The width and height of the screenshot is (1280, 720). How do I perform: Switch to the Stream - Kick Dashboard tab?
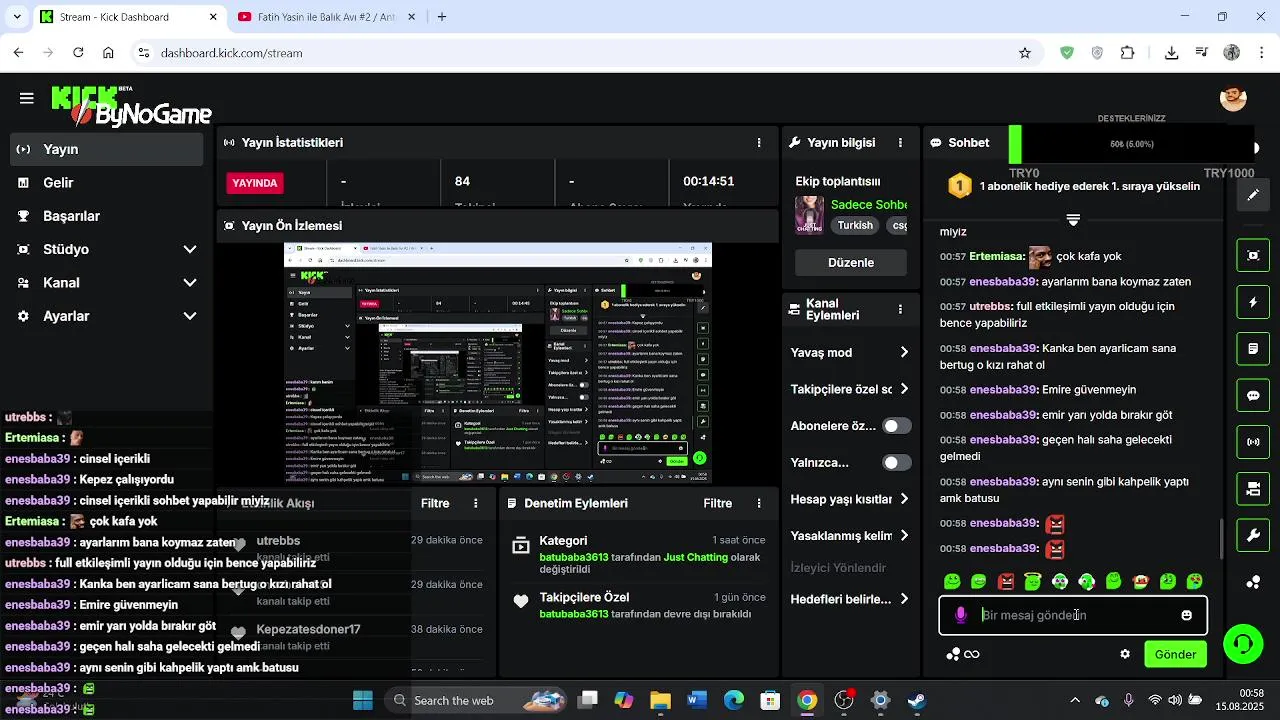coord(128,17)
